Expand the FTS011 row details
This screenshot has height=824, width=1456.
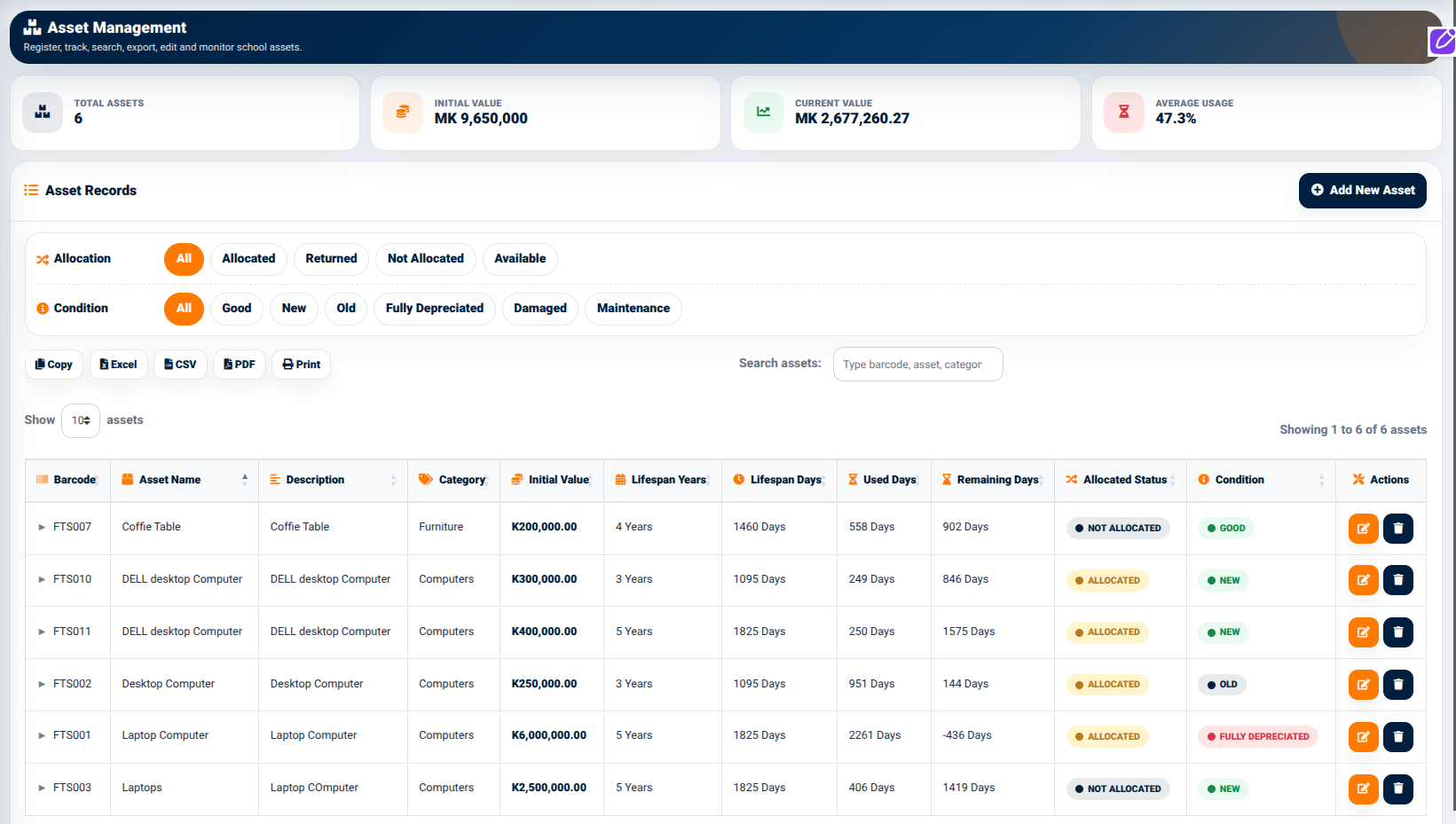tap(42, 632)
